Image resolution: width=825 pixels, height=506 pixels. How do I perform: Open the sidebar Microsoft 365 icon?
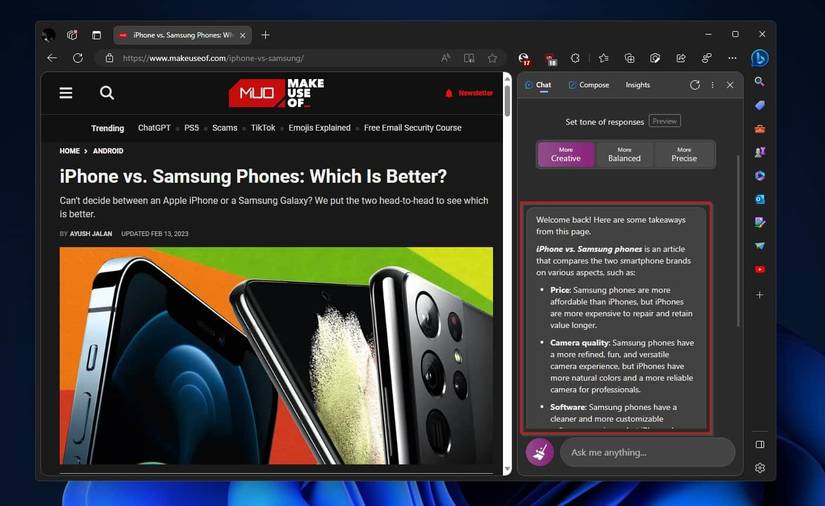pyautogui.click(x=759, y=176)
